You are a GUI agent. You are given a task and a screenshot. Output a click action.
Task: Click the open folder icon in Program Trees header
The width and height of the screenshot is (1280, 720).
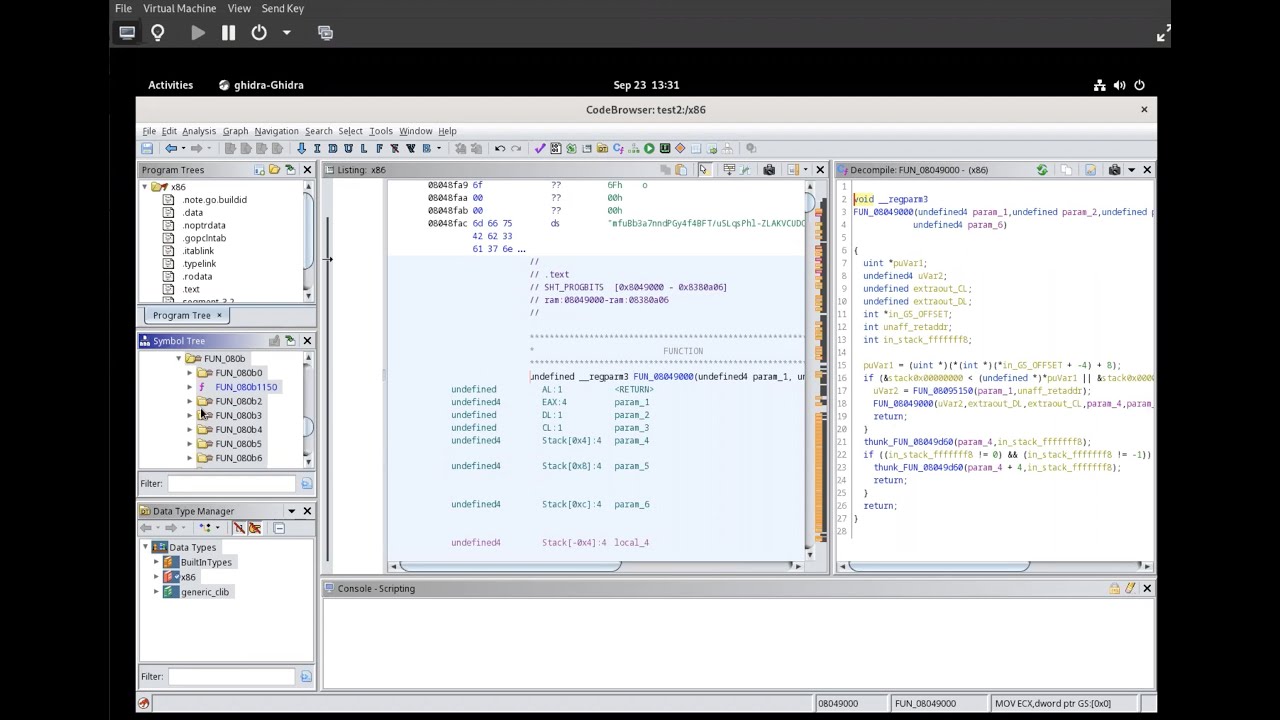[x=274, y=170]
